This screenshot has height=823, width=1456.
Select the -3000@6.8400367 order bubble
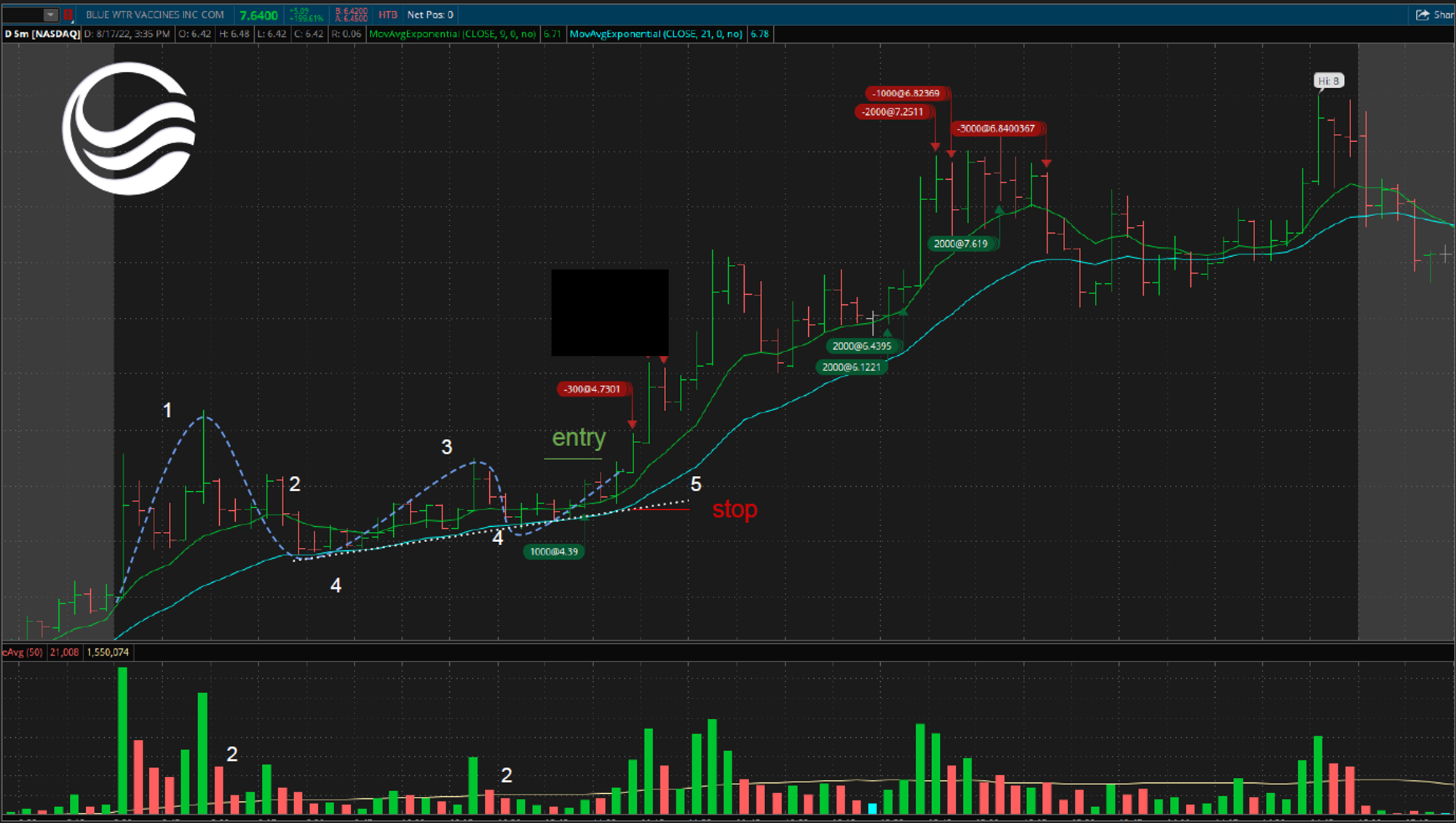pyautogui.click(x=996, y=129)
